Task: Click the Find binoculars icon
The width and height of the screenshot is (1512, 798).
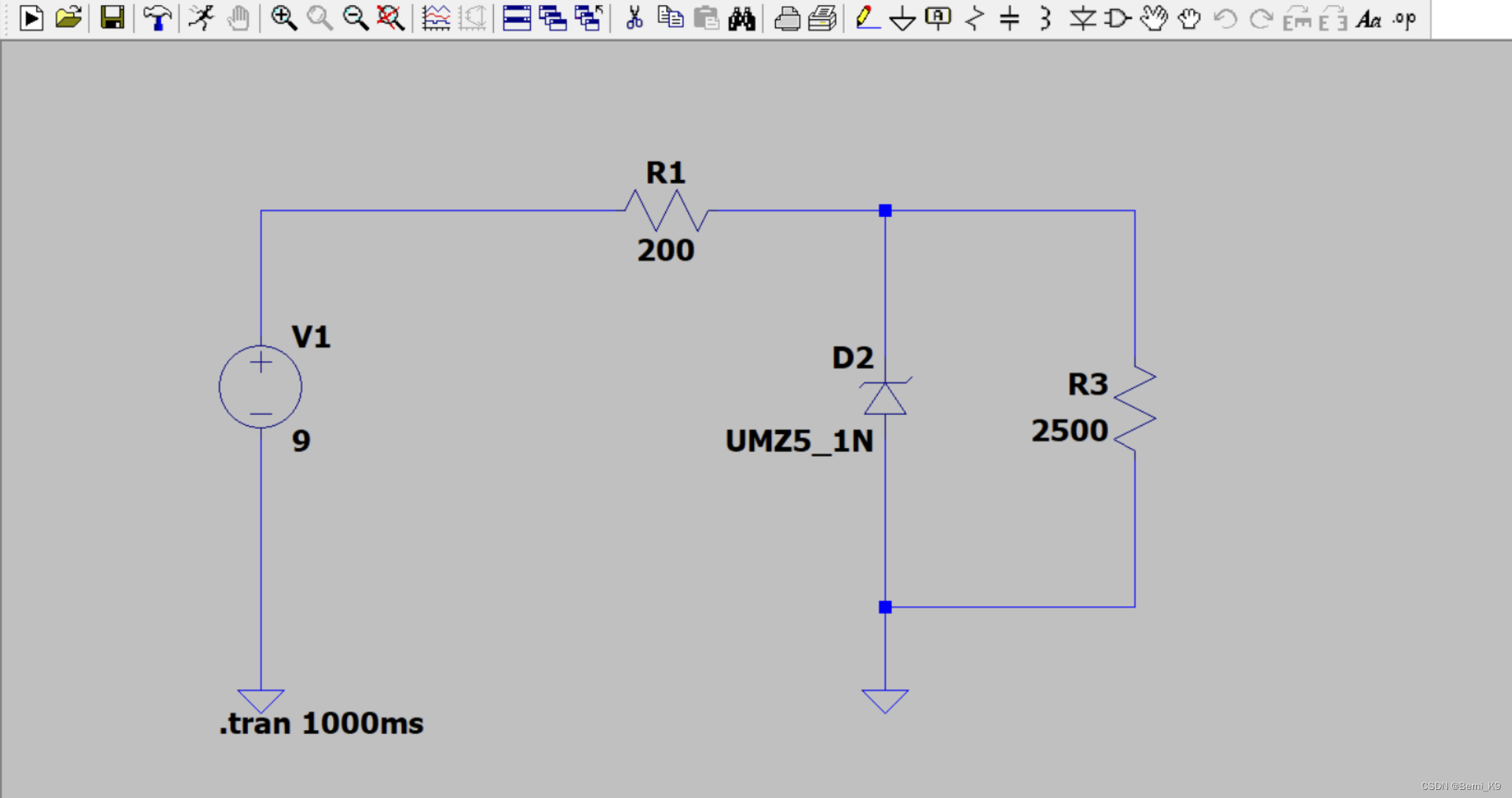Action: [x=742, y=18]
